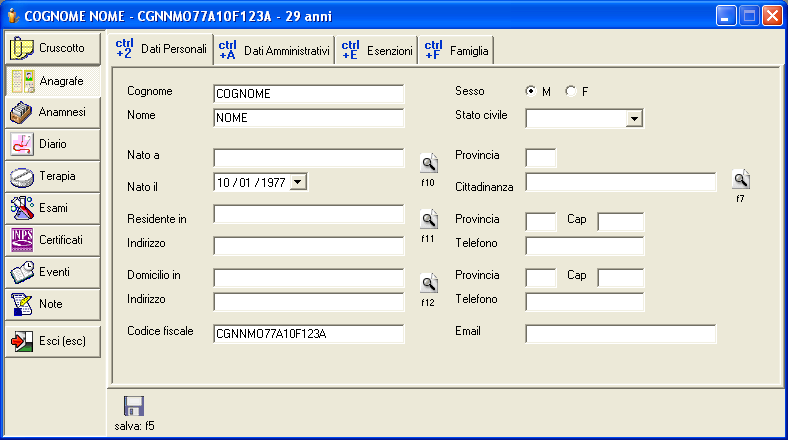
Task: Select the M radio button for Sesso
Action: [531, 92]
